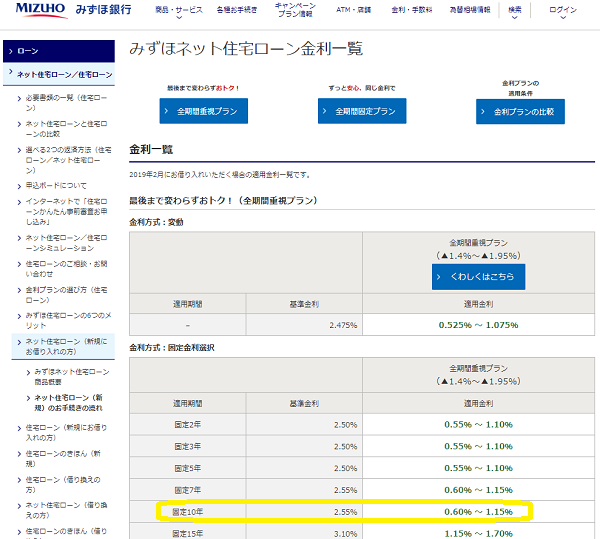
Task: Click the 金利方式：変動 label
Action: [x=156, y=222]
